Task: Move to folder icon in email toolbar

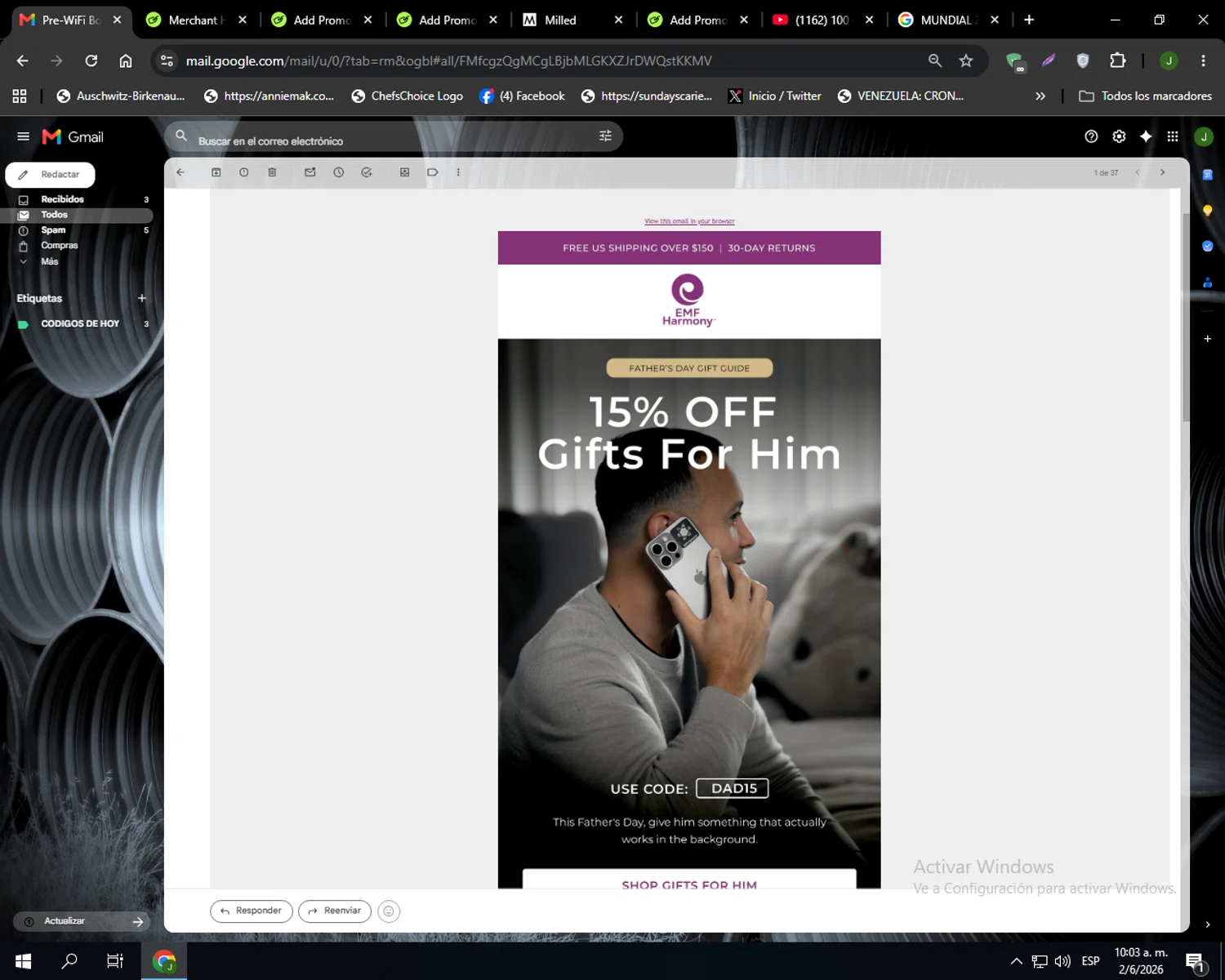Action: [x=404, y=172]
